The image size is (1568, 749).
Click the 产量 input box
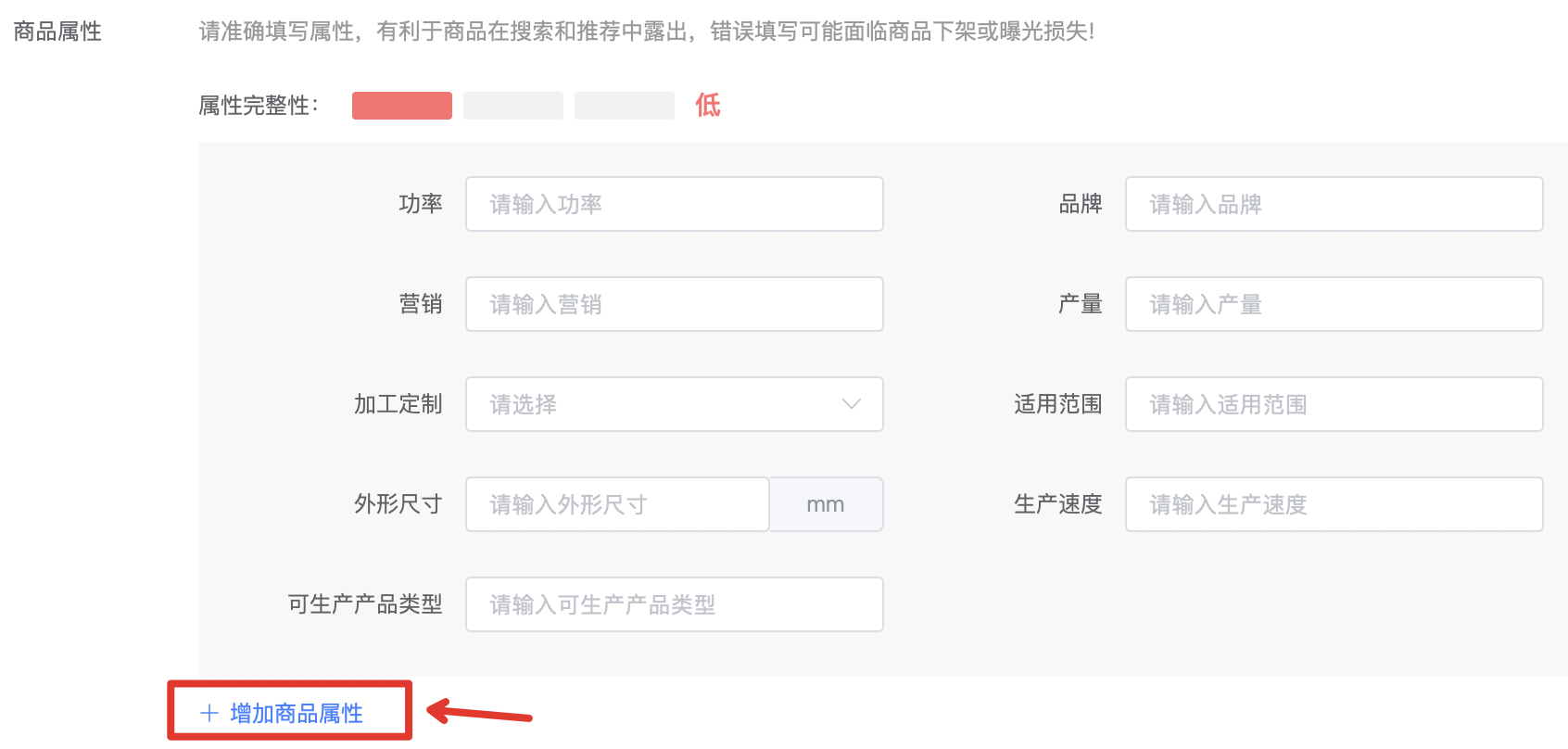click(1333, 304)
